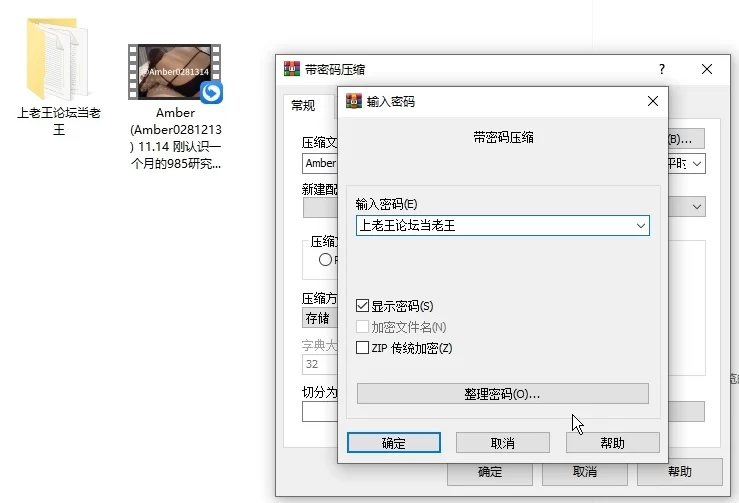Click WinRAR icon in 带密码压缩 title bar
The image size is (739, 503).
(x=292, y=69)
